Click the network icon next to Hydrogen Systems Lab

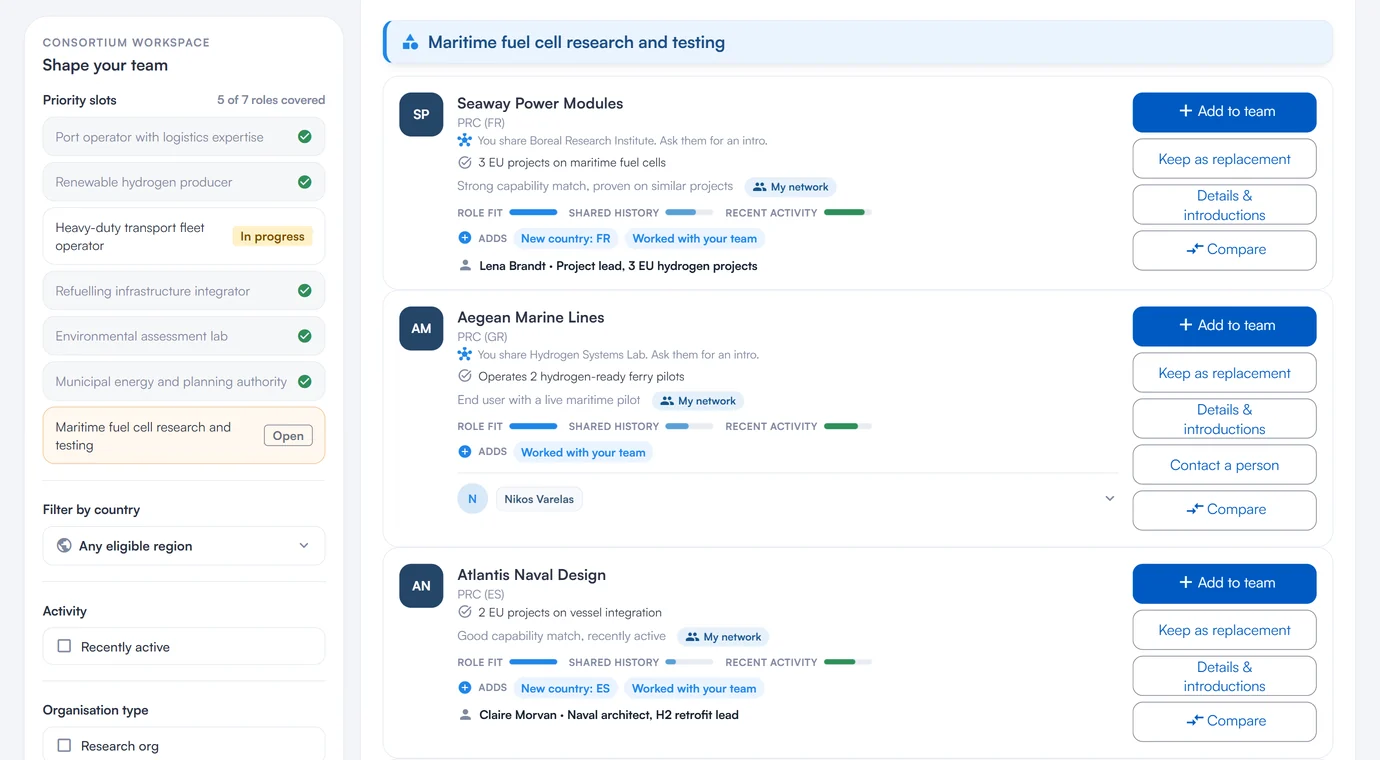465,355
